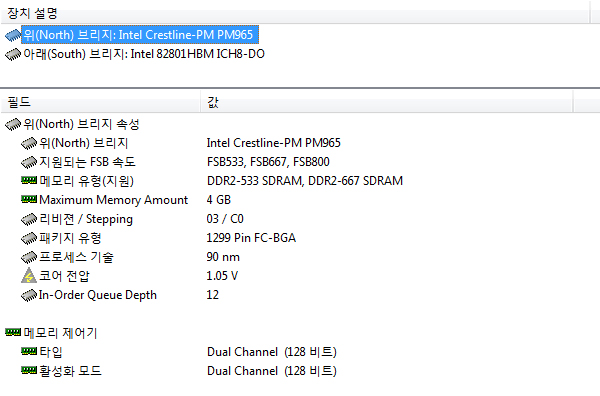Click the In-Order Queue Depth field label

[98, 295]
